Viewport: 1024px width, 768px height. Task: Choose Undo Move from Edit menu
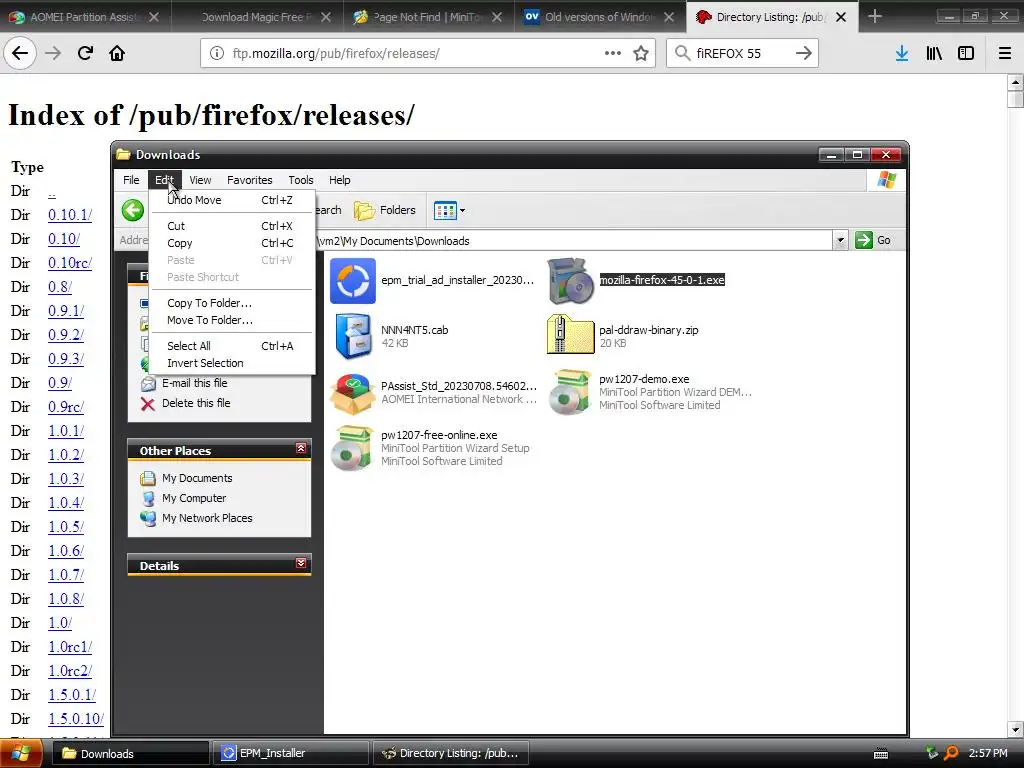click(232, 200)
